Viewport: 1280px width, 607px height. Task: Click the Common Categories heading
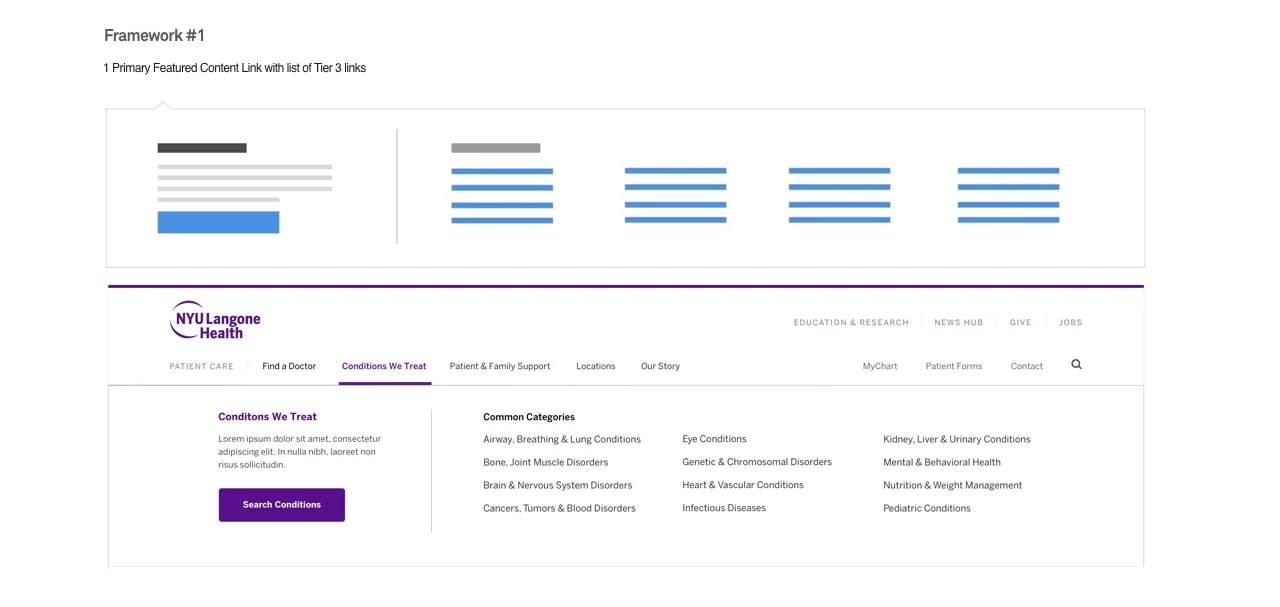click(529, 417)
